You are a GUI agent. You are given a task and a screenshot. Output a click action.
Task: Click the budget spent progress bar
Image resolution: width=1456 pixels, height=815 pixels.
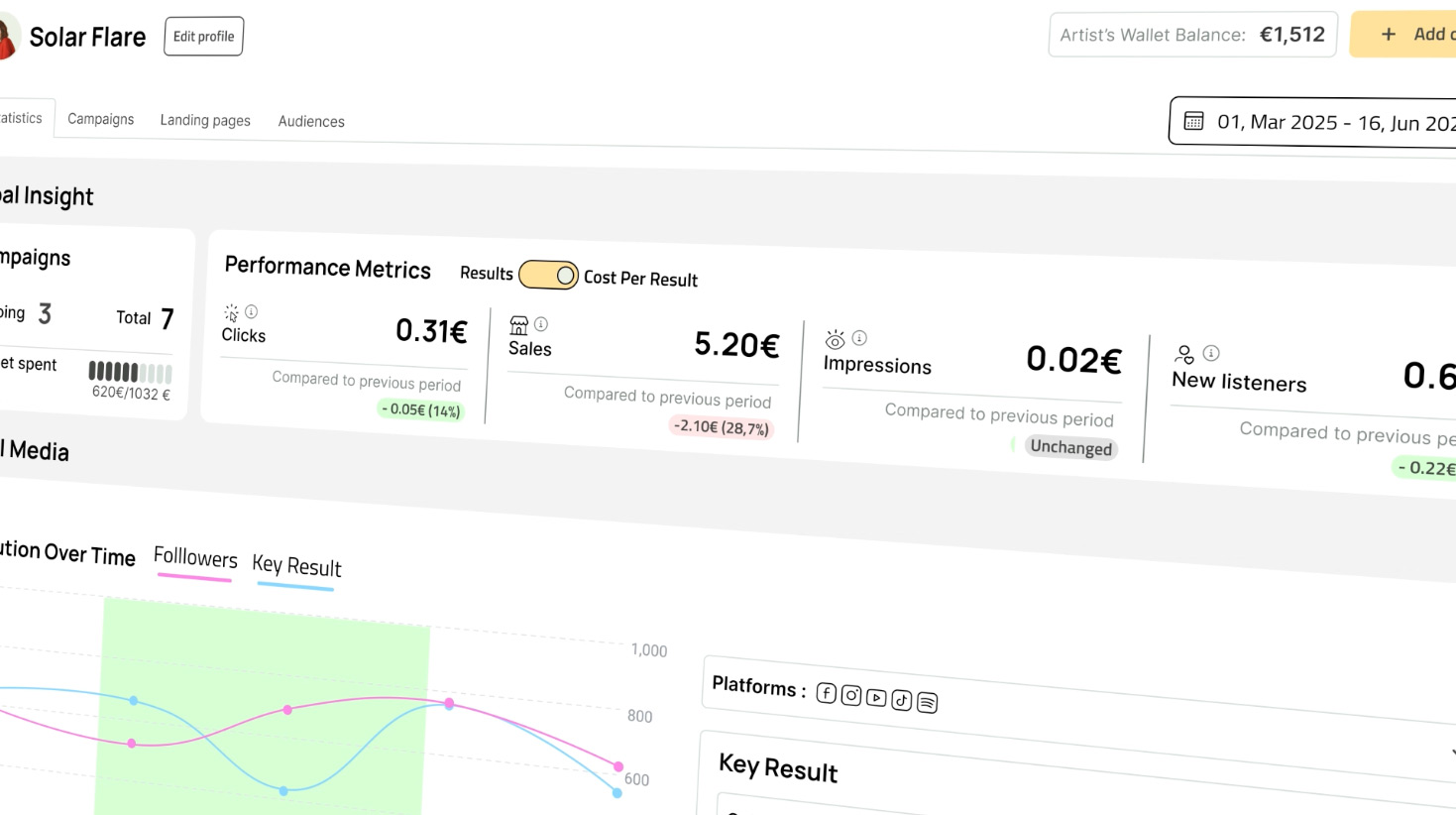pyautogui.click(x=130, y=372)
